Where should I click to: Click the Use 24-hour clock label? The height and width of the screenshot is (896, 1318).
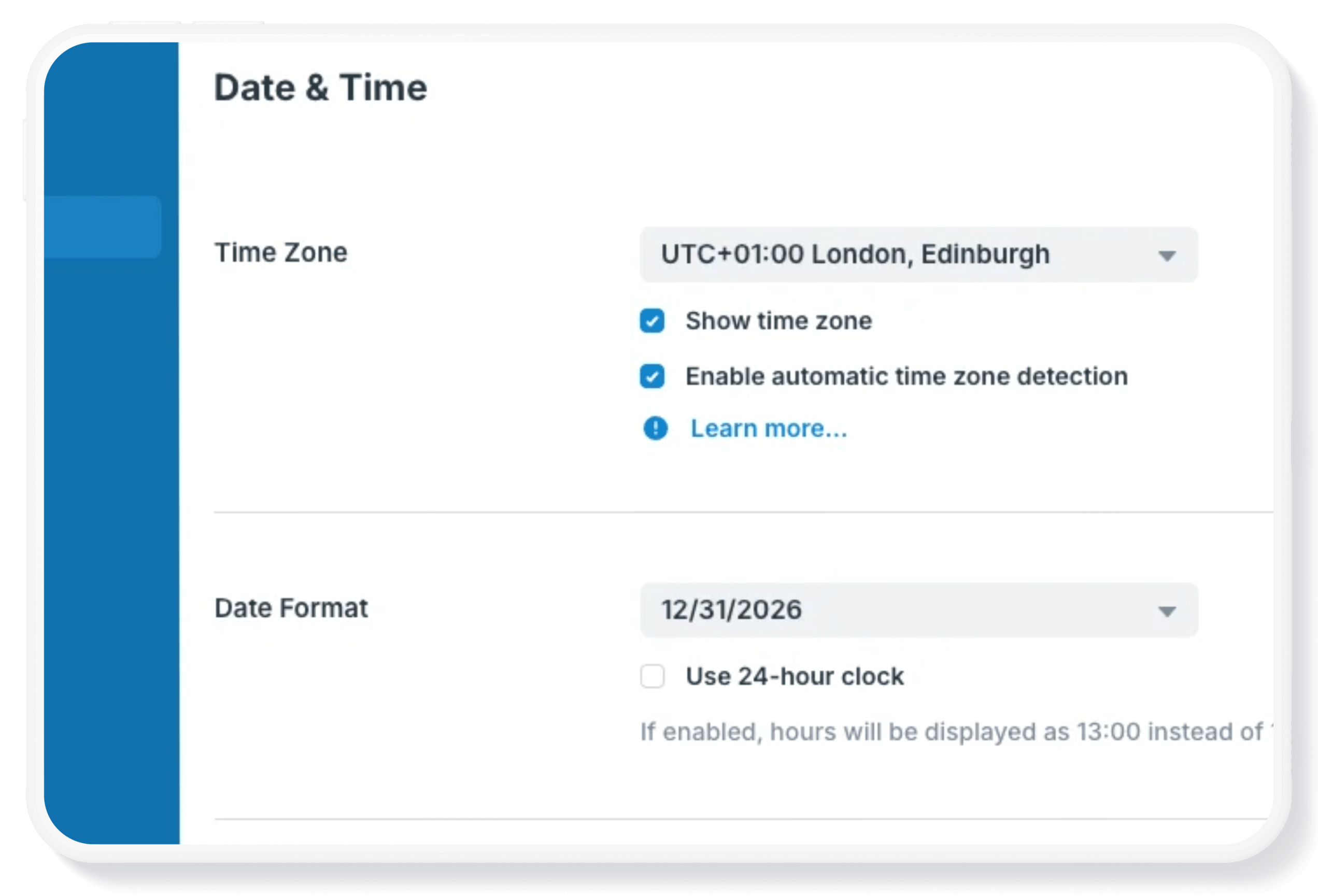(795, 676)
